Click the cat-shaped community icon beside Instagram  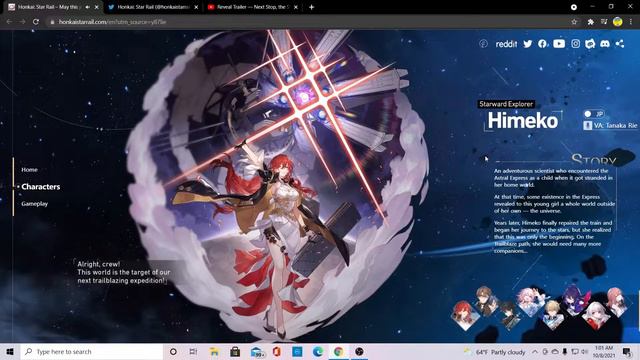click(590, 44)
